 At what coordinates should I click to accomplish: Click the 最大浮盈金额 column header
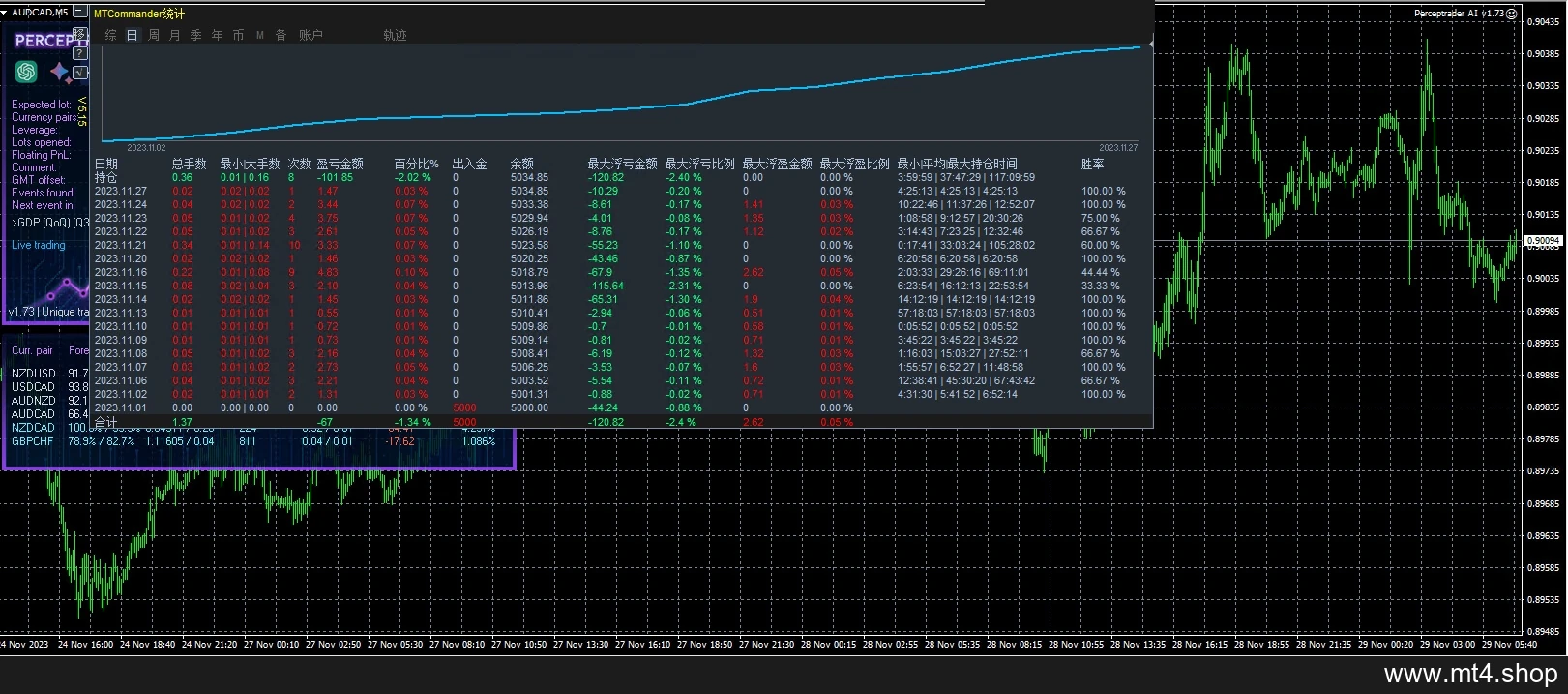point(777,164)
